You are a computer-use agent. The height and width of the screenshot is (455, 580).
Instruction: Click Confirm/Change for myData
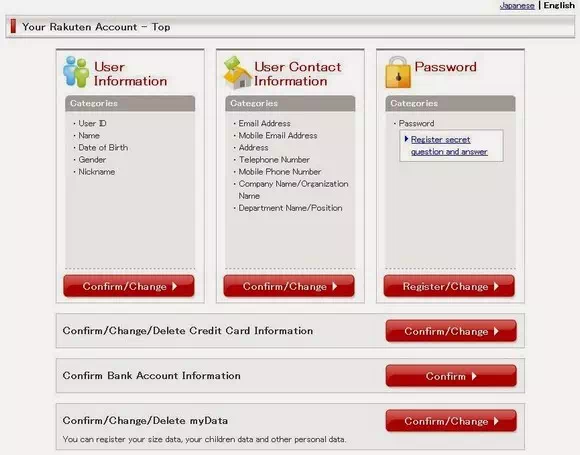(451, 421)
